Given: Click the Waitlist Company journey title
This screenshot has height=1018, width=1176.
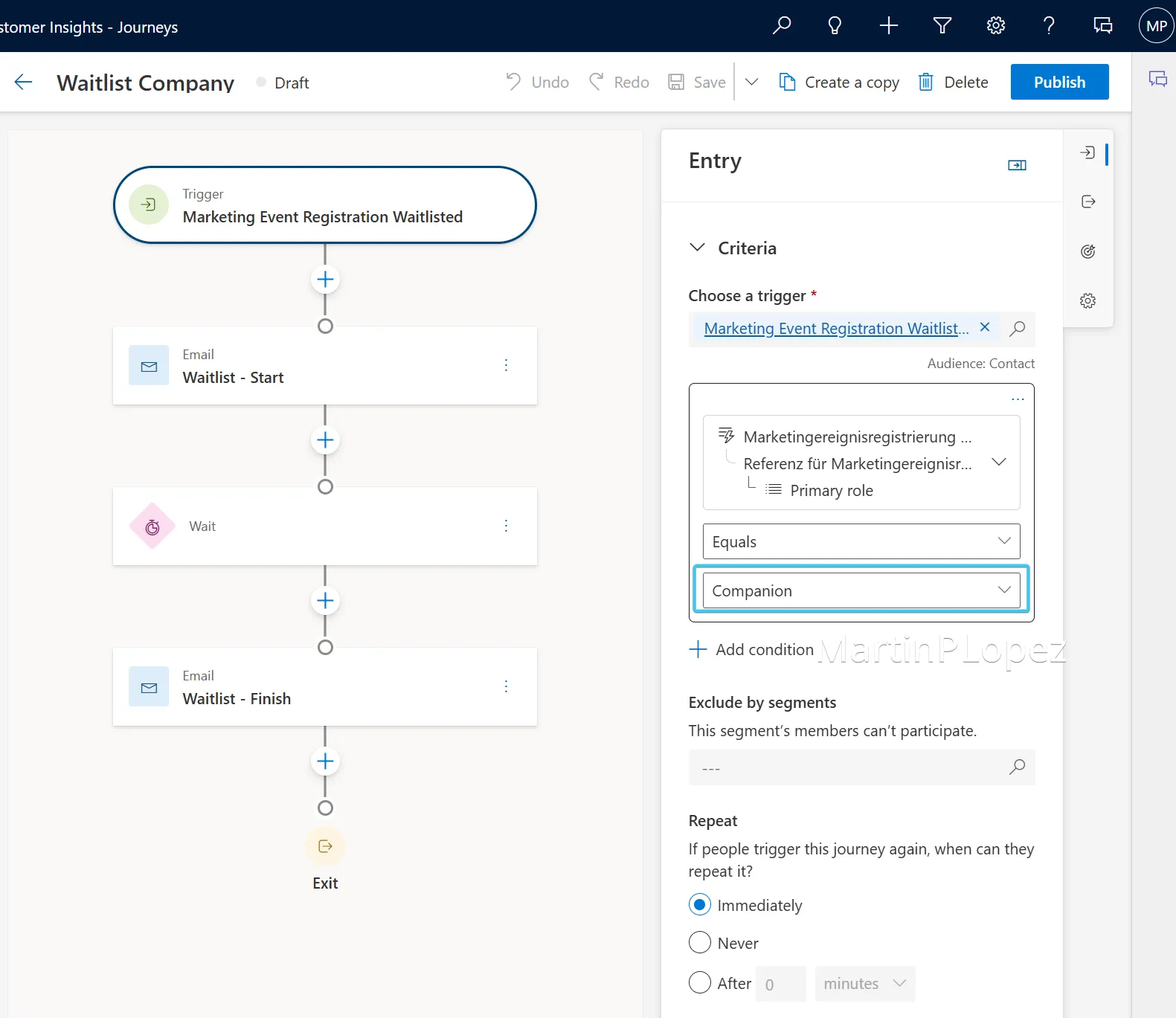Looking at the screenshot, I should point(146,83).
